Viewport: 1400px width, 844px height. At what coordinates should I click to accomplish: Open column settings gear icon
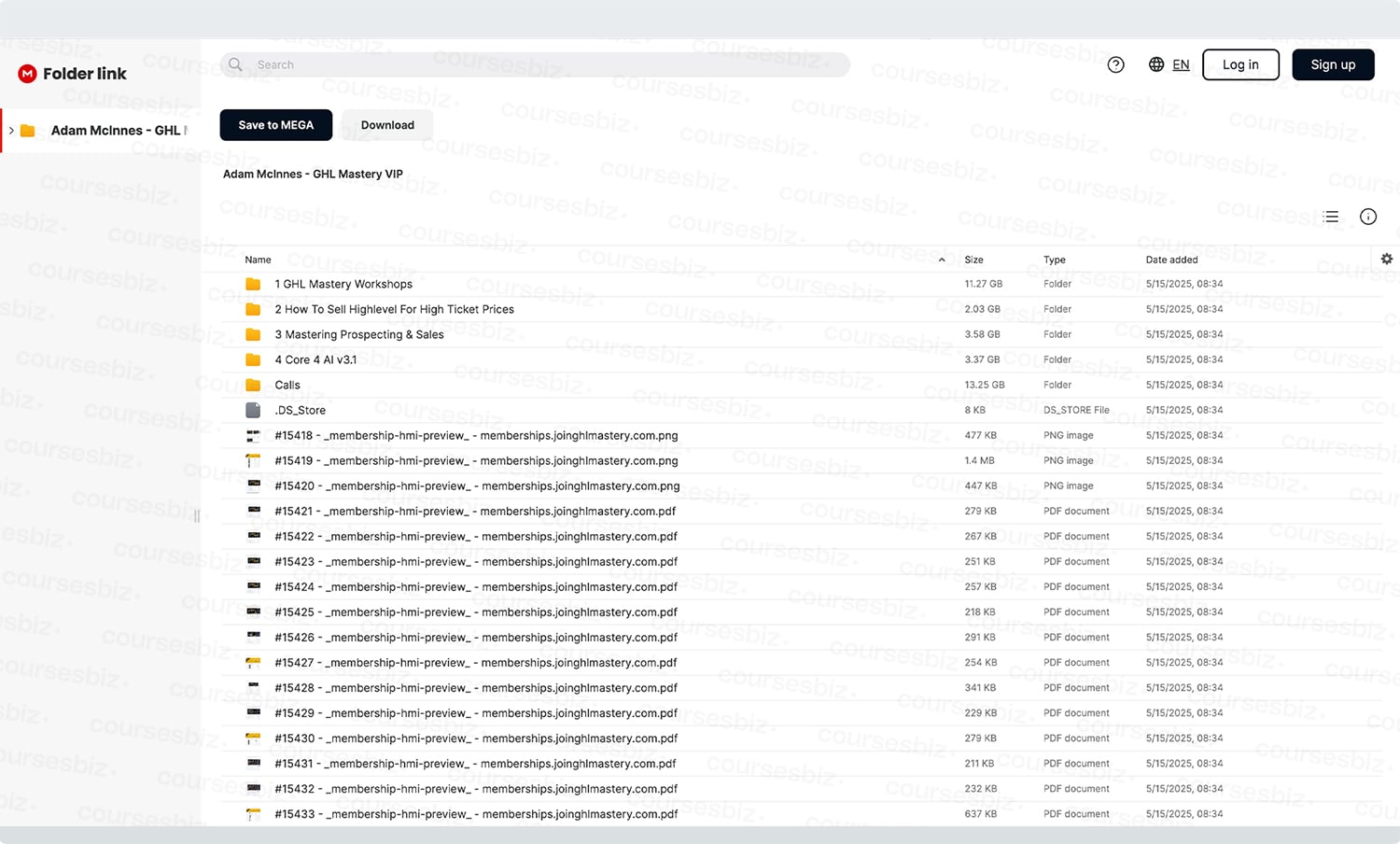coord(1387,259)
